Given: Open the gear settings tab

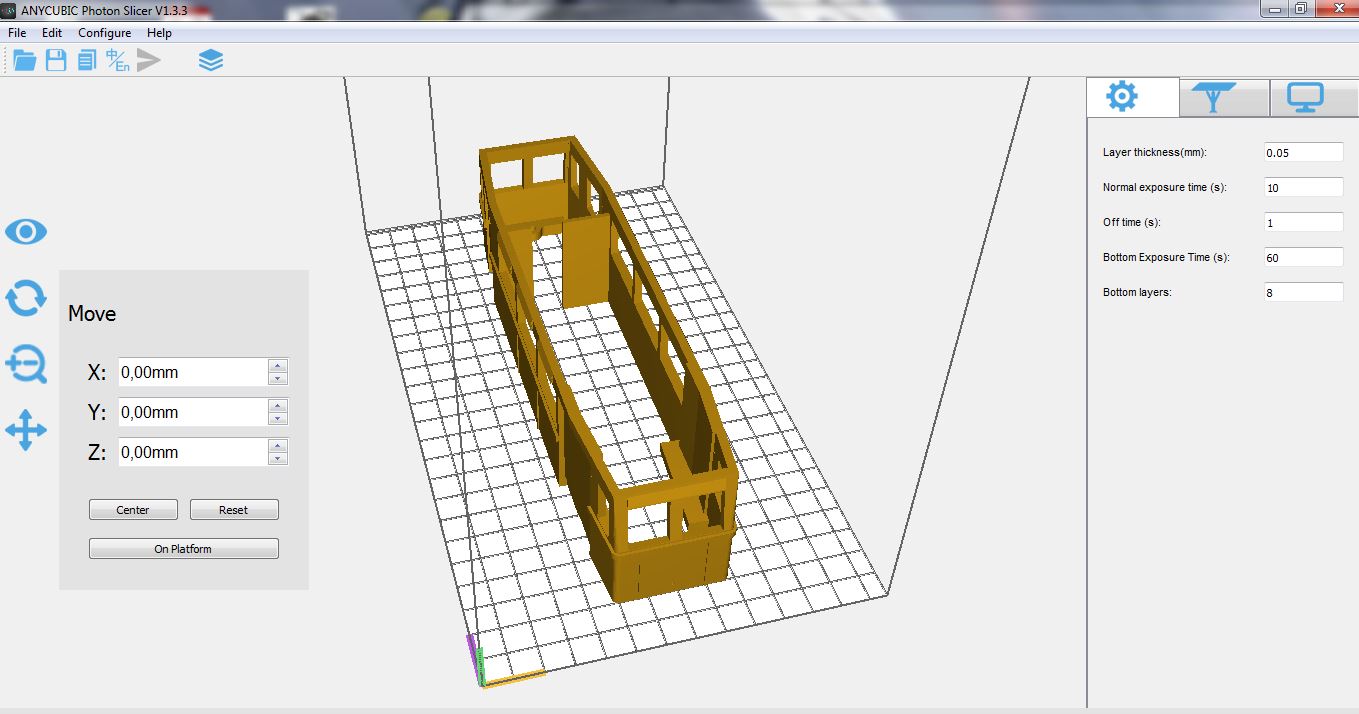Looking at the screenshot, I should 1122,97.
